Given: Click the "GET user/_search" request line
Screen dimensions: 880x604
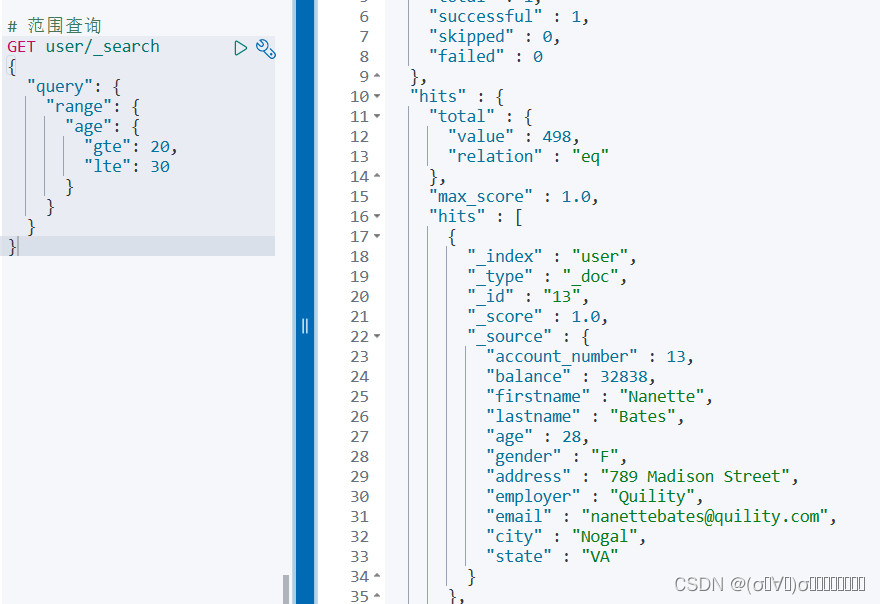Looking at the screenshot, I should point(83,47).
